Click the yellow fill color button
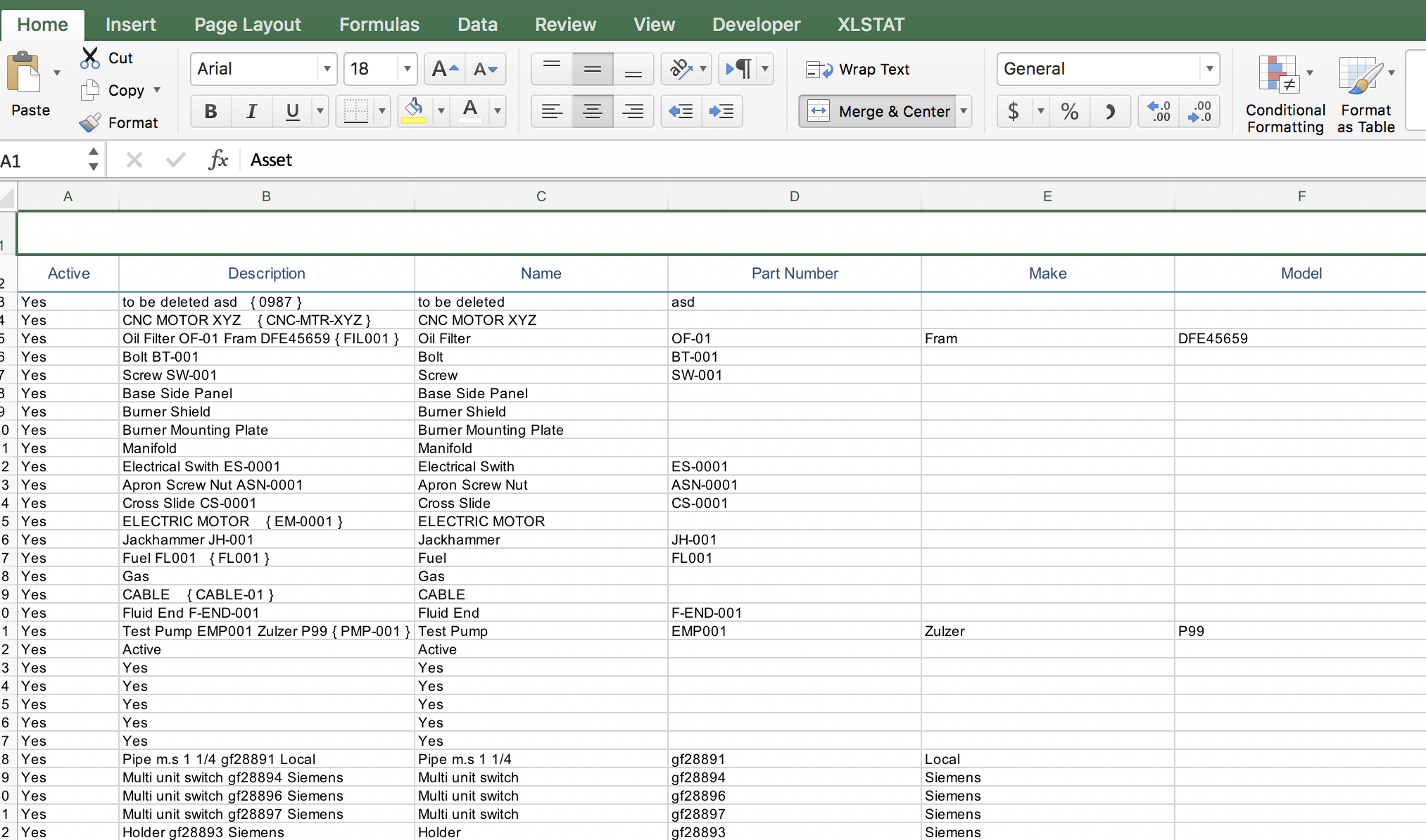This screenshot has height=840, width=1426. click(x=414, y=111)
